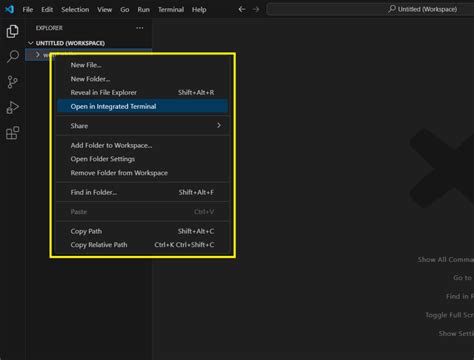Select Add Folder to Workspace...
Viewport: 474px width, 360px height.
click(142, 145)
